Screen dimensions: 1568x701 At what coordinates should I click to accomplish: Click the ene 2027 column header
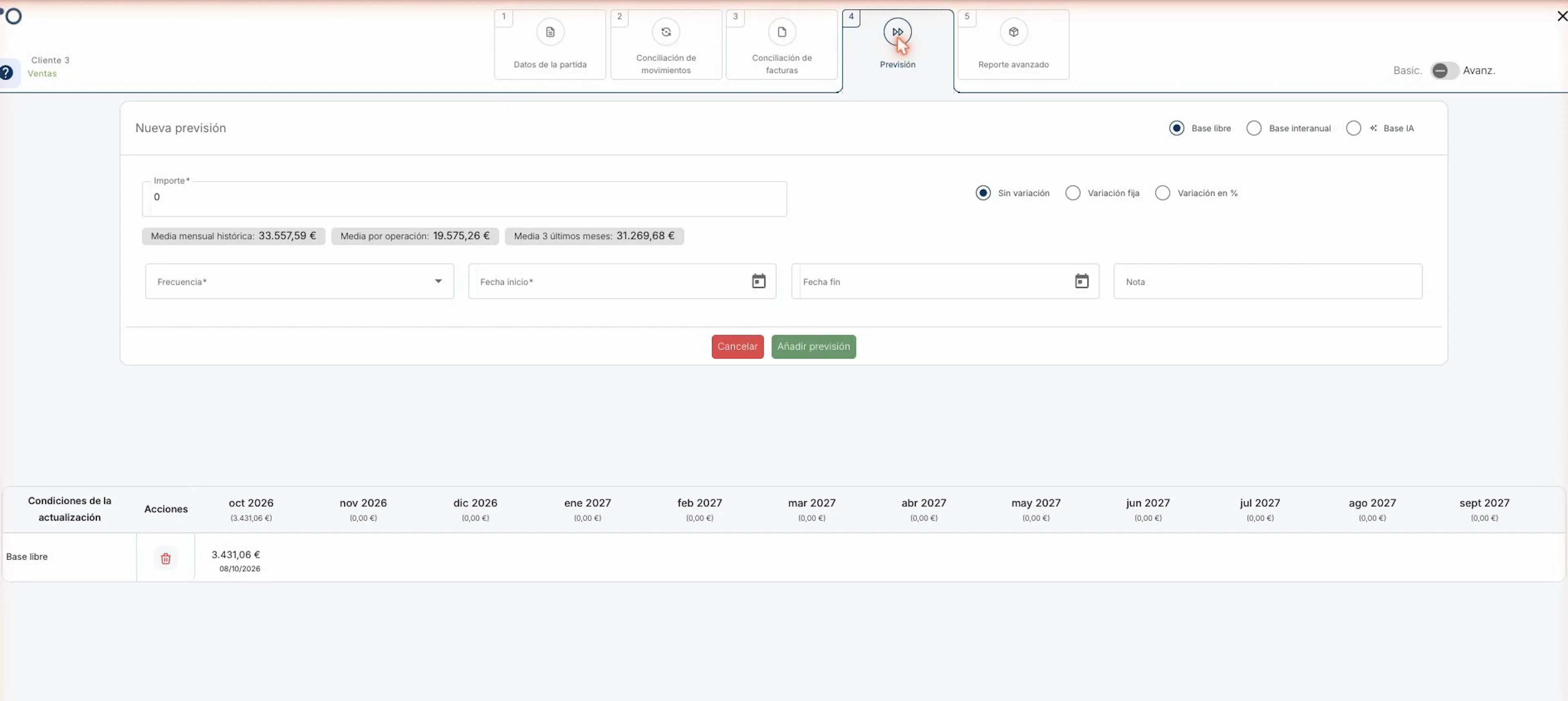pyautogui.click(x=588, y=510)
